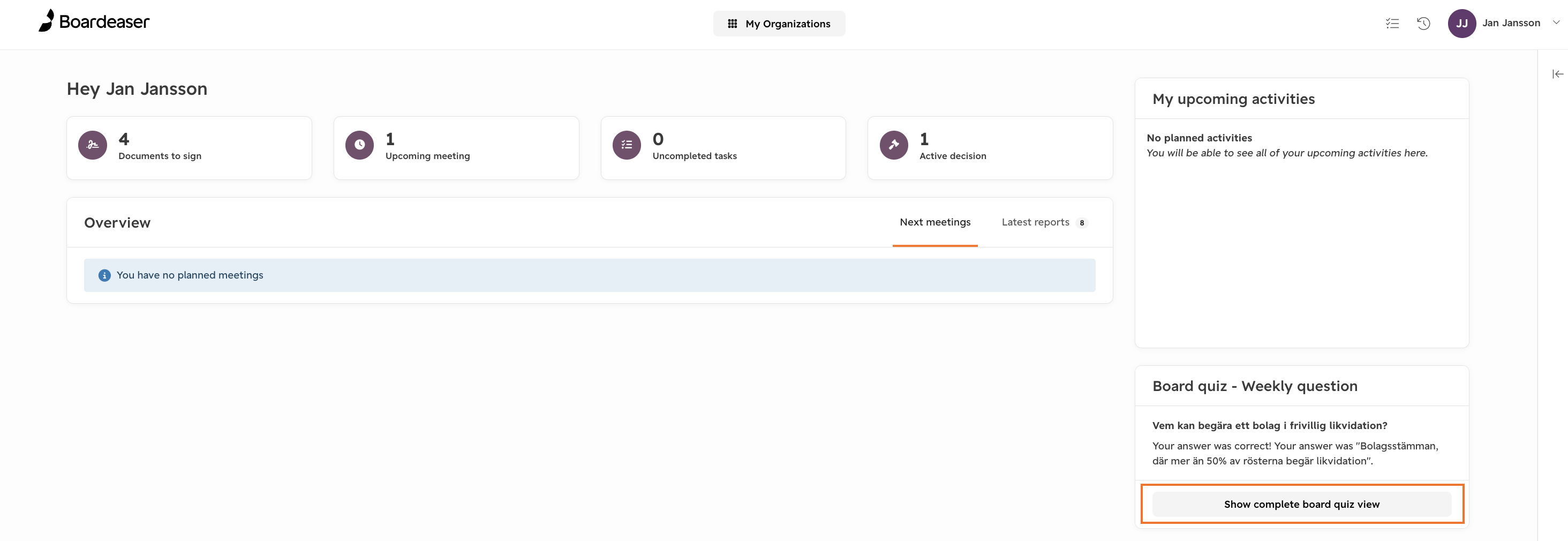Viewport: 1568px width, 541px height.
Task: Click the grid icon inside My Organizations
Action: point(732,23)
